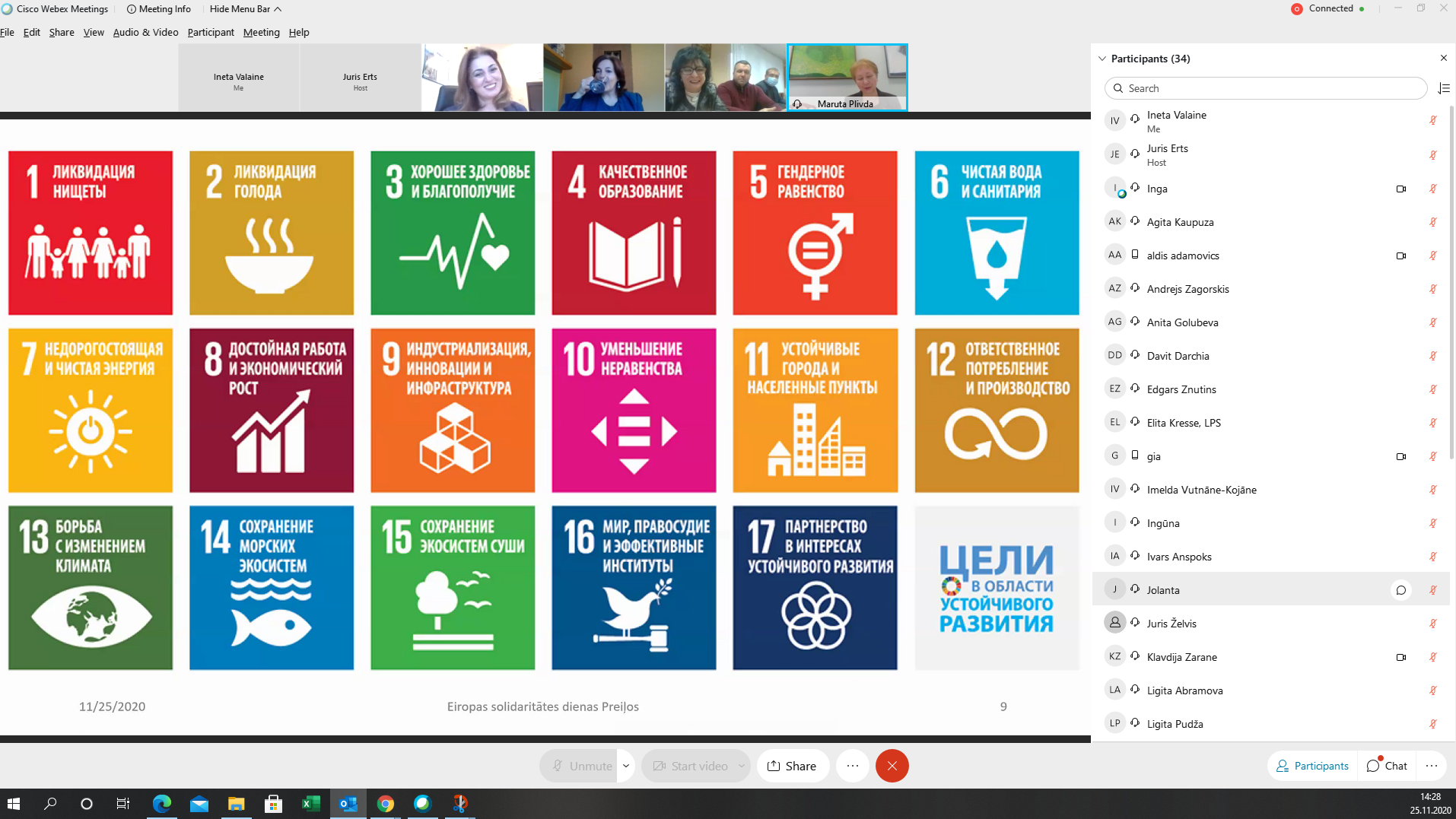Open the Participant menu
1456x819 pixels.
(211, 33)
